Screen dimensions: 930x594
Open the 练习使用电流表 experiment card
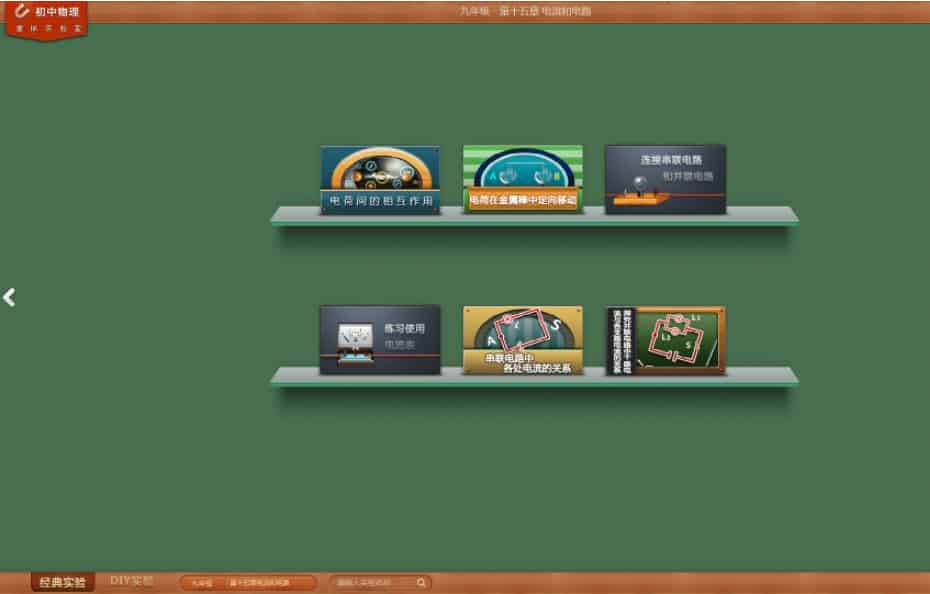point(380,340)
